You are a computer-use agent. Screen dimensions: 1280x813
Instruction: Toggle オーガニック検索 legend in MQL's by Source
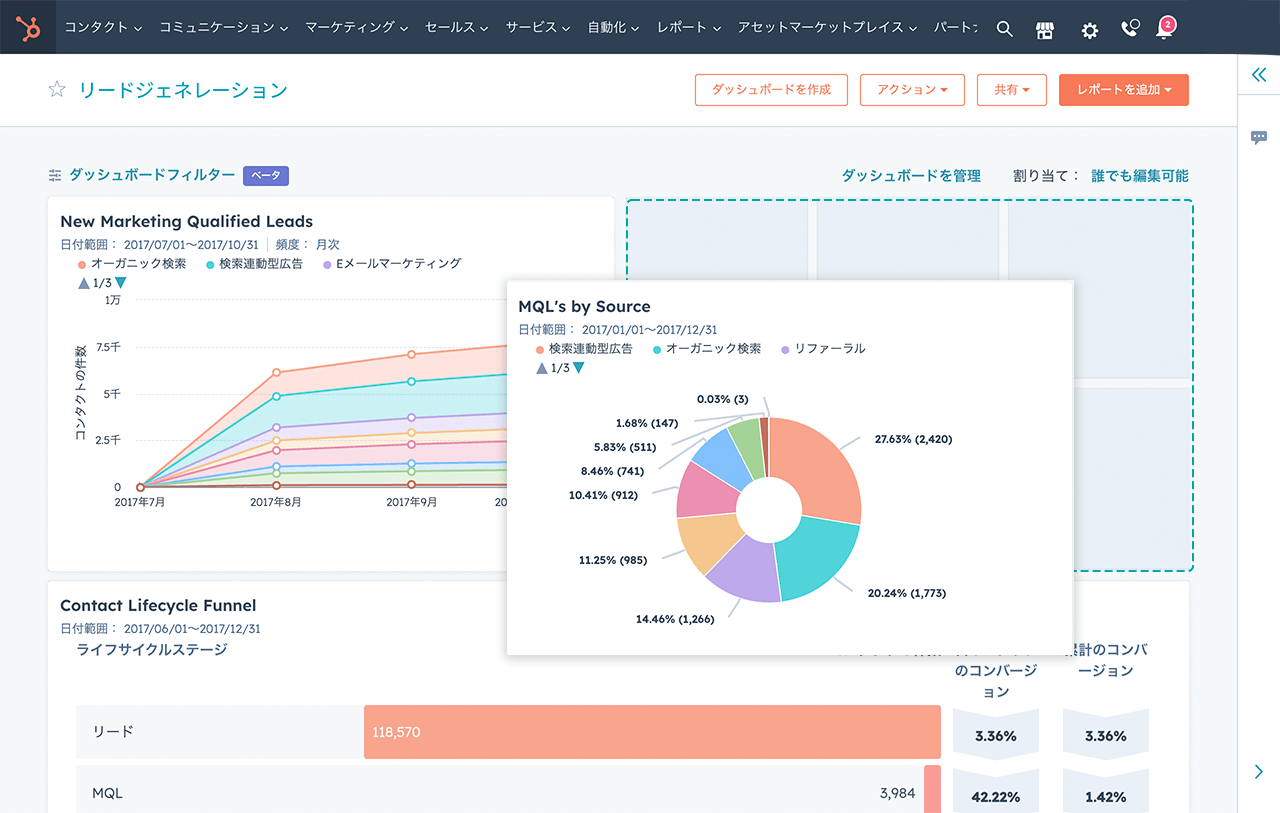click(x=706, y=349)
